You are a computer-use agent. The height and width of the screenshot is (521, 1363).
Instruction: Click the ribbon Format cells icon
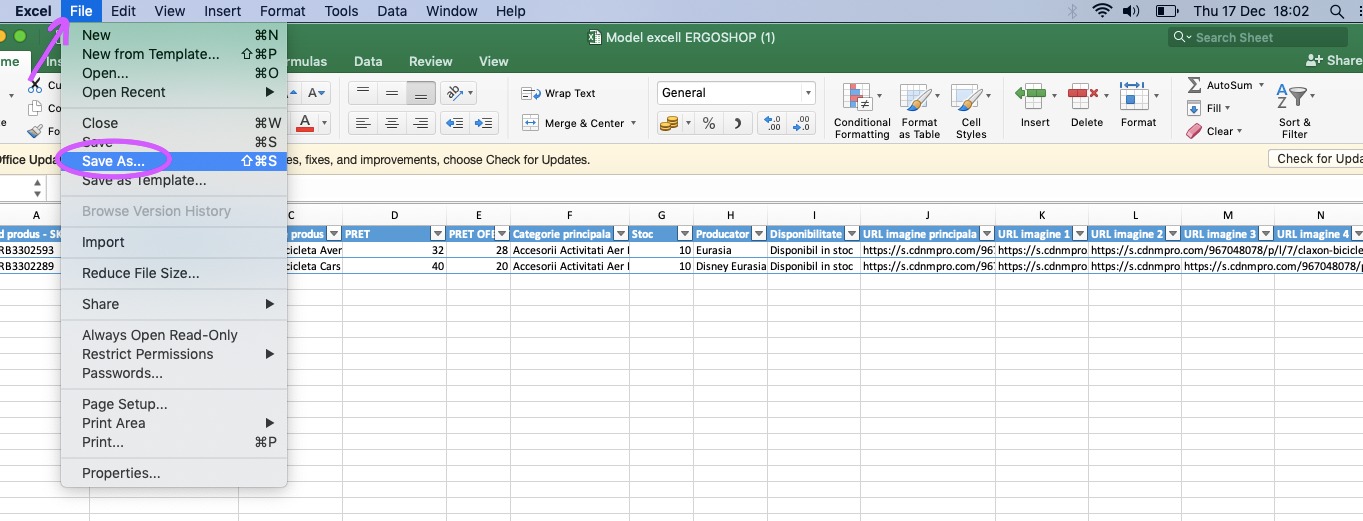point(1133,96)
